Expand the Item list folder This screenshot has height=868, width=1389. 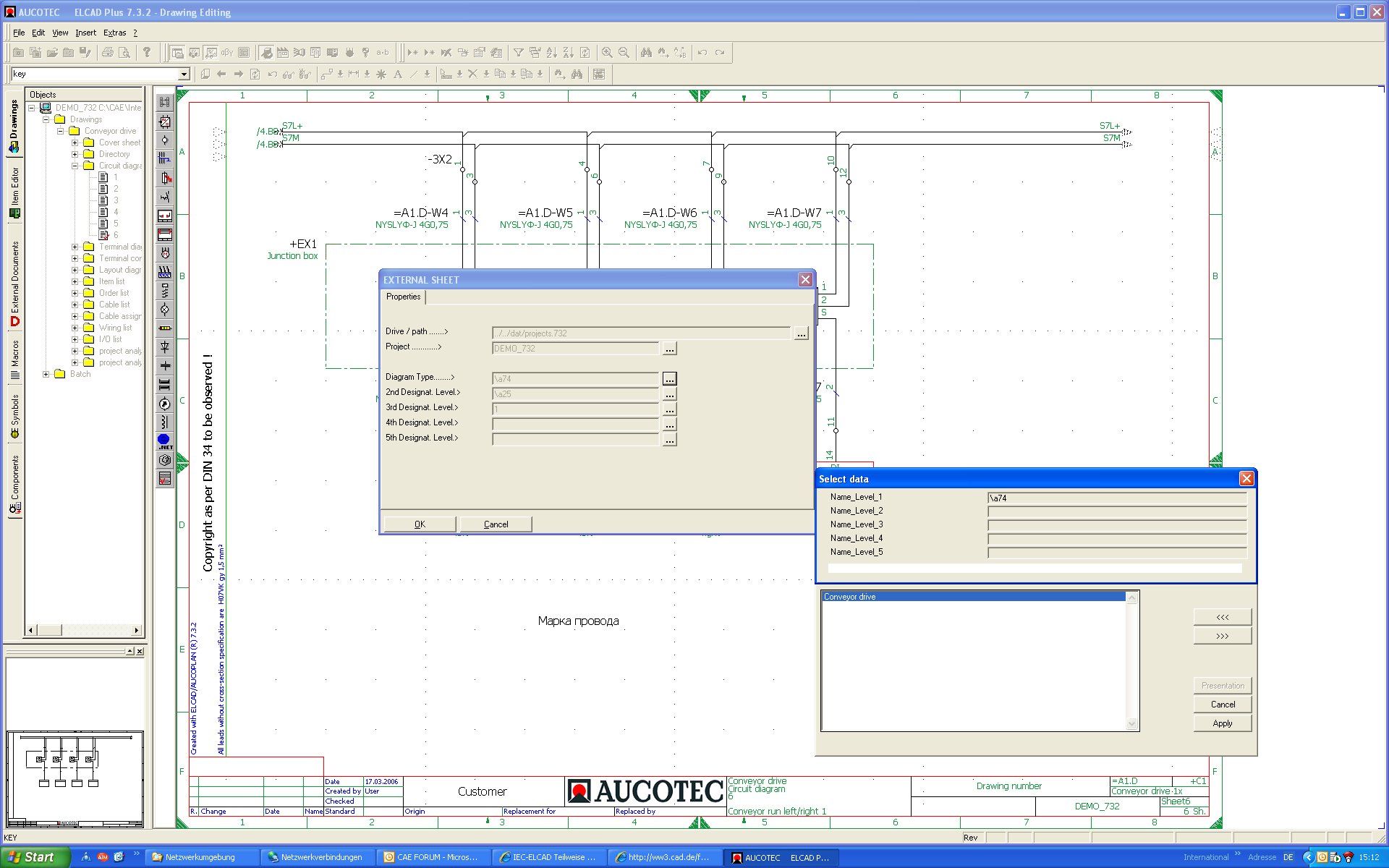(x=75, y=281)
